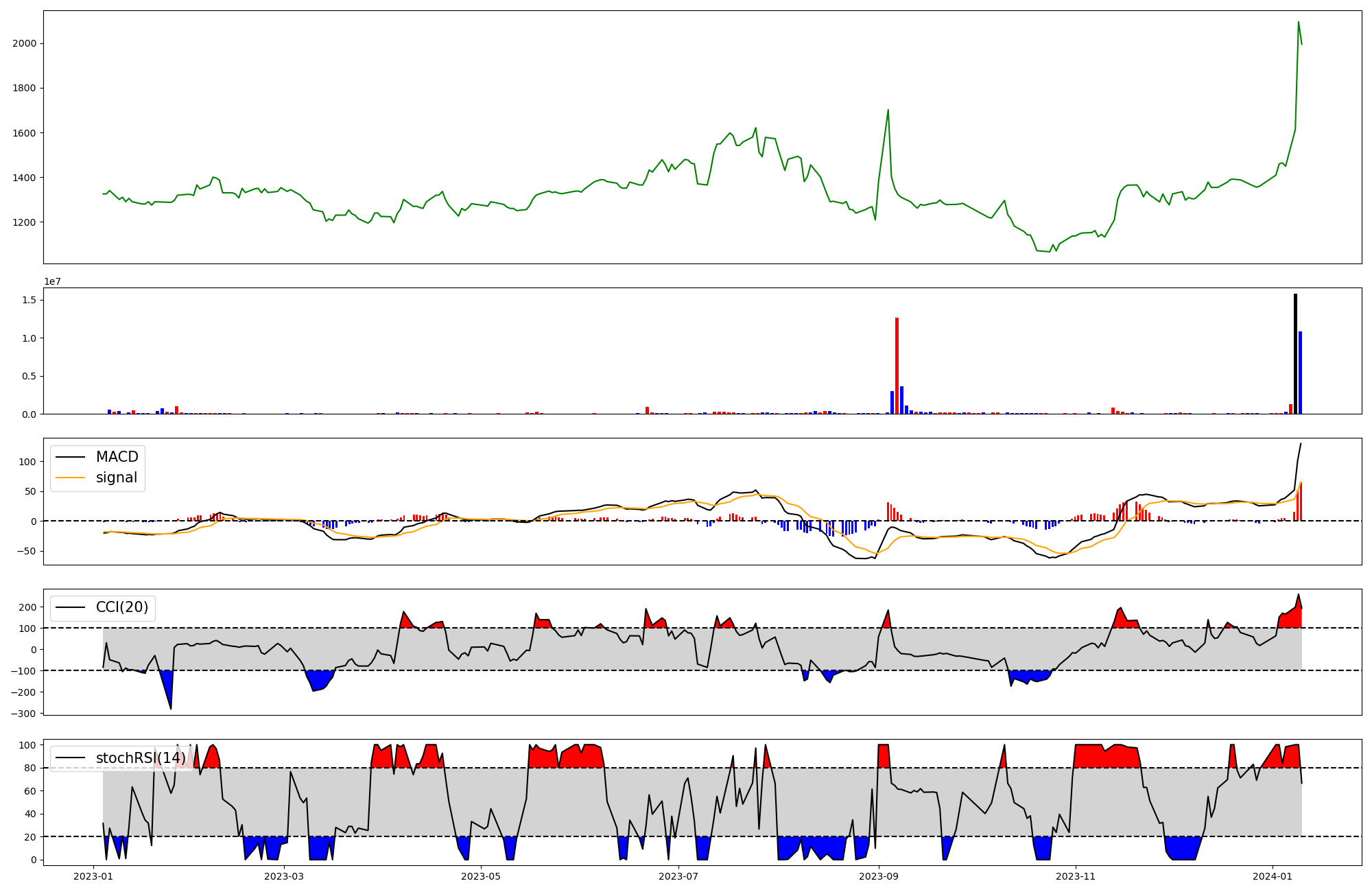The height and width of the screenshot is (892, 1372).
Task: Click the 2023-03 date axis label
Action: pyautogui.click(x=283, y=876)
